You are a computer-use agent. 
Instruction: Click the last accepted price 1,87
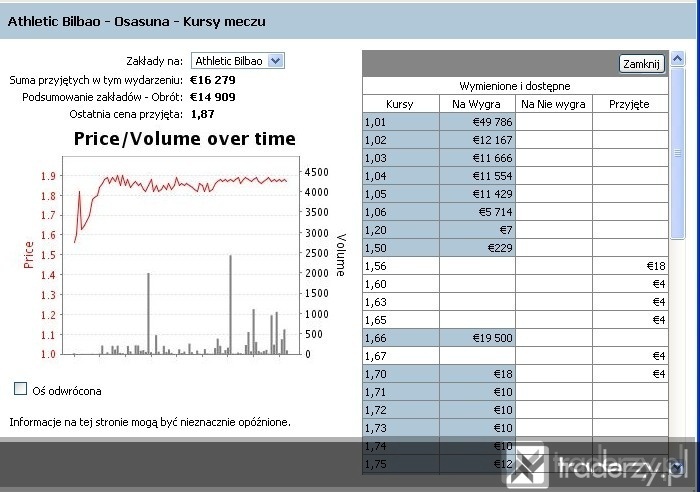tap(203, 114)
